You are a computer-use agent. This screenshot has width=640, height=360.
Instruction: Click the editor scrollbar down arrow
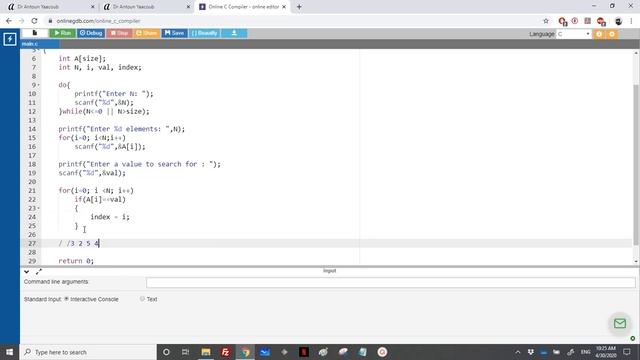click(636, 261)
